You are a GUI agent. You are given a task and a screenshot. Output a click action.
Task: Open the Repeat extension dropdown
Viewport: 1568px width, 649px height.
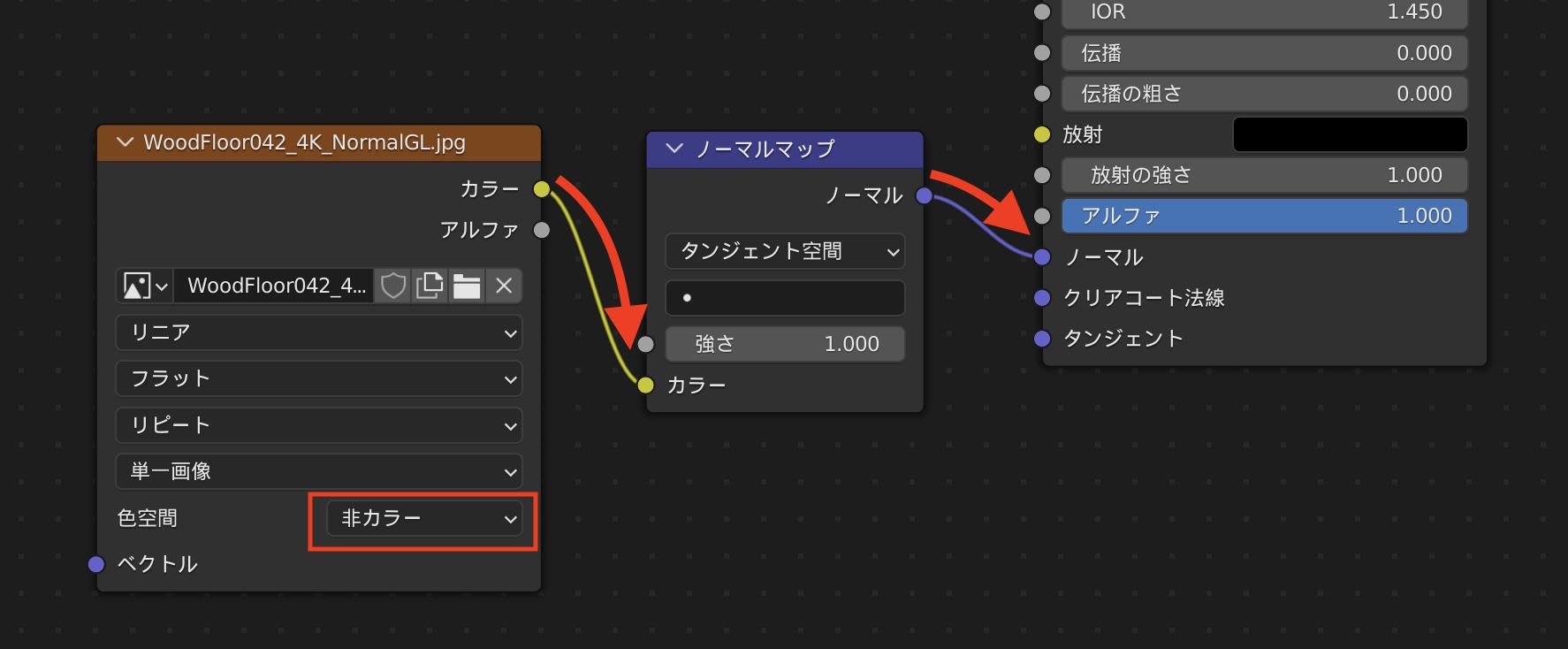[318, 424]
